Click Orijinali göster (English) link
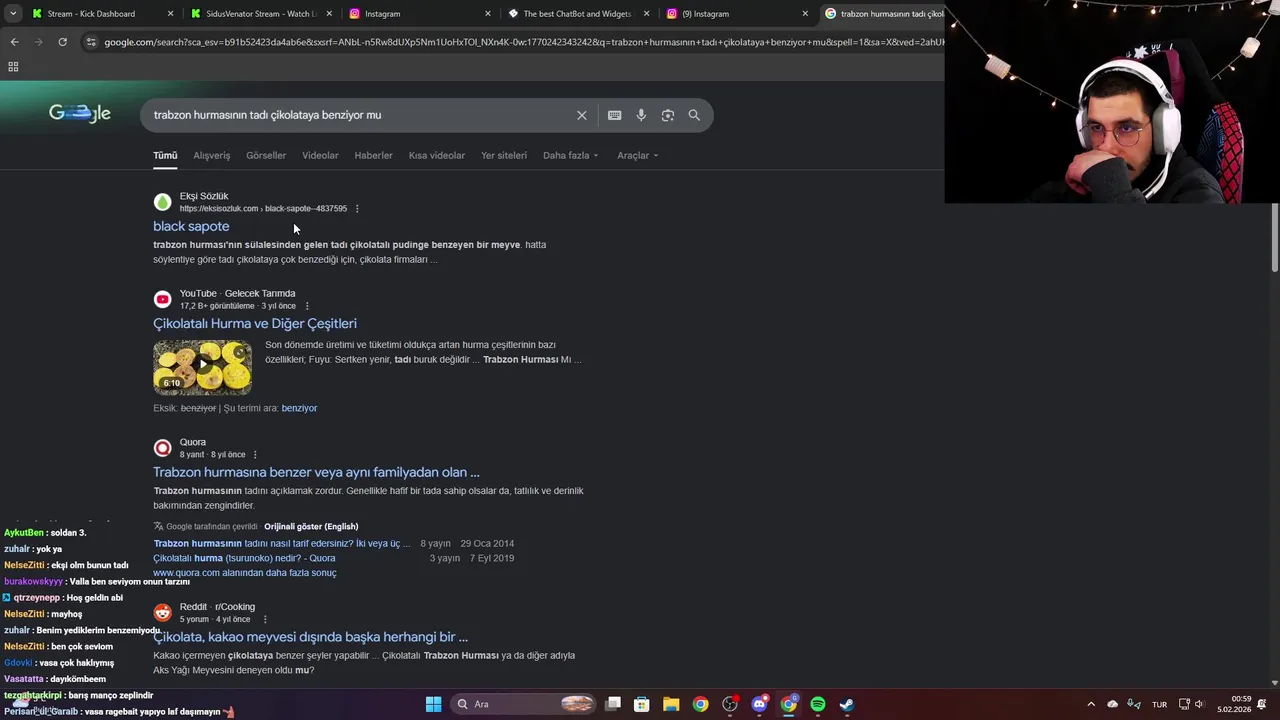Screen dimensions: 1280x720 [x=311, y=526]
